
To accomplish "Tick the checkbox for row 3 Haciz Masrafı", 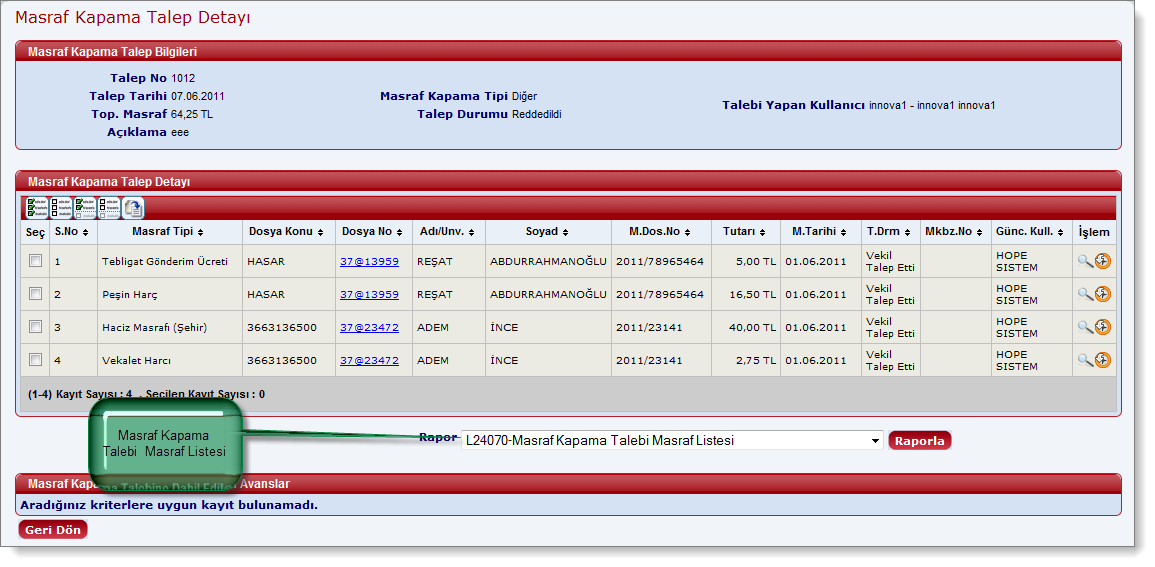I will [35, 327].
